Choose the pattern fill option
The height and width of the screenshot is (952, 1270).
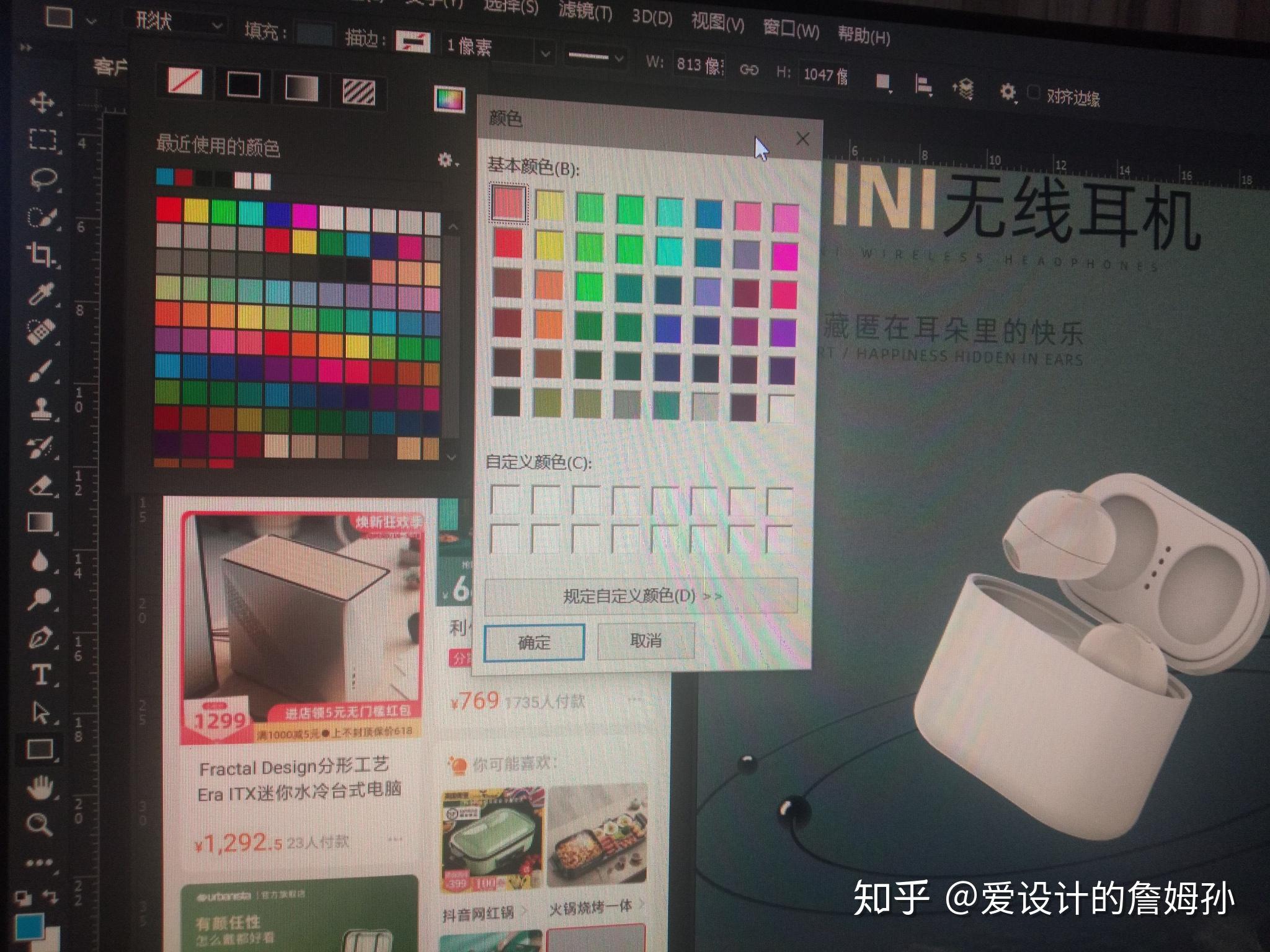click(x=358, y=92)
